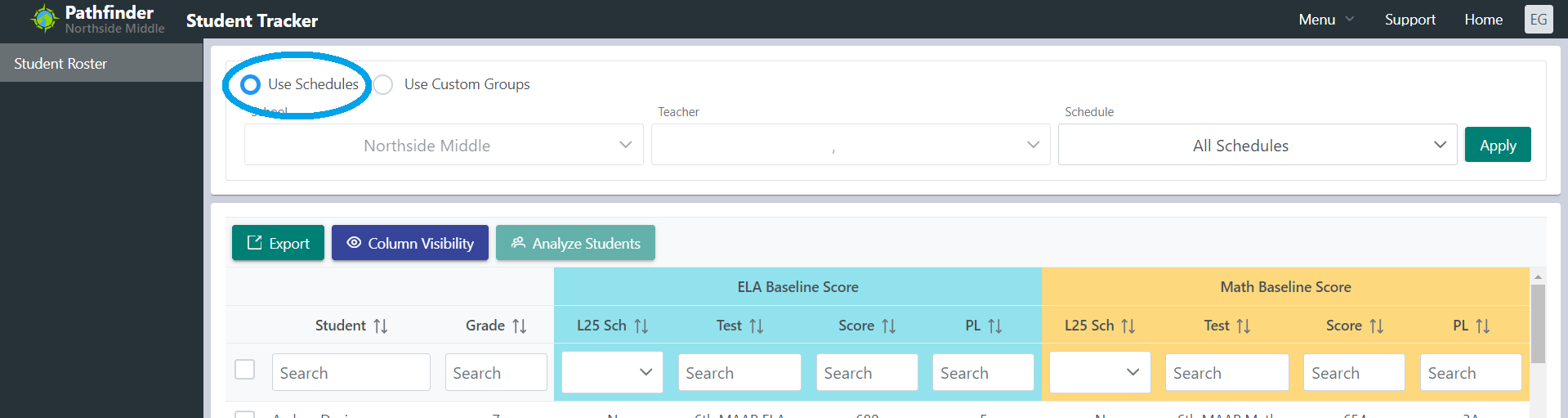The image size is (1568, 418).
Task: Sort Math PL column
Action: [1483, 326]
